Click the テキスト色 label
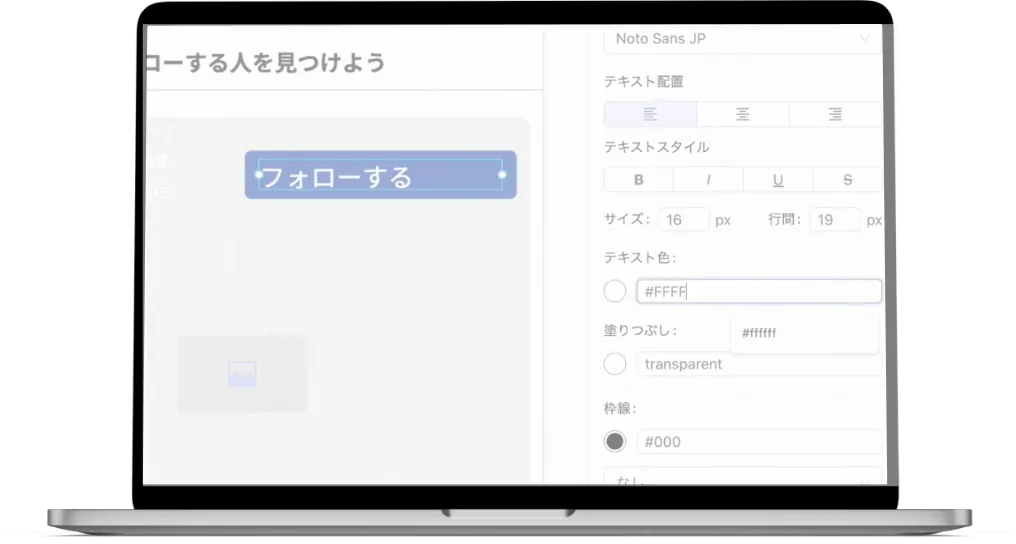This screenshot has width=1016, height=544. pos(640,258)
